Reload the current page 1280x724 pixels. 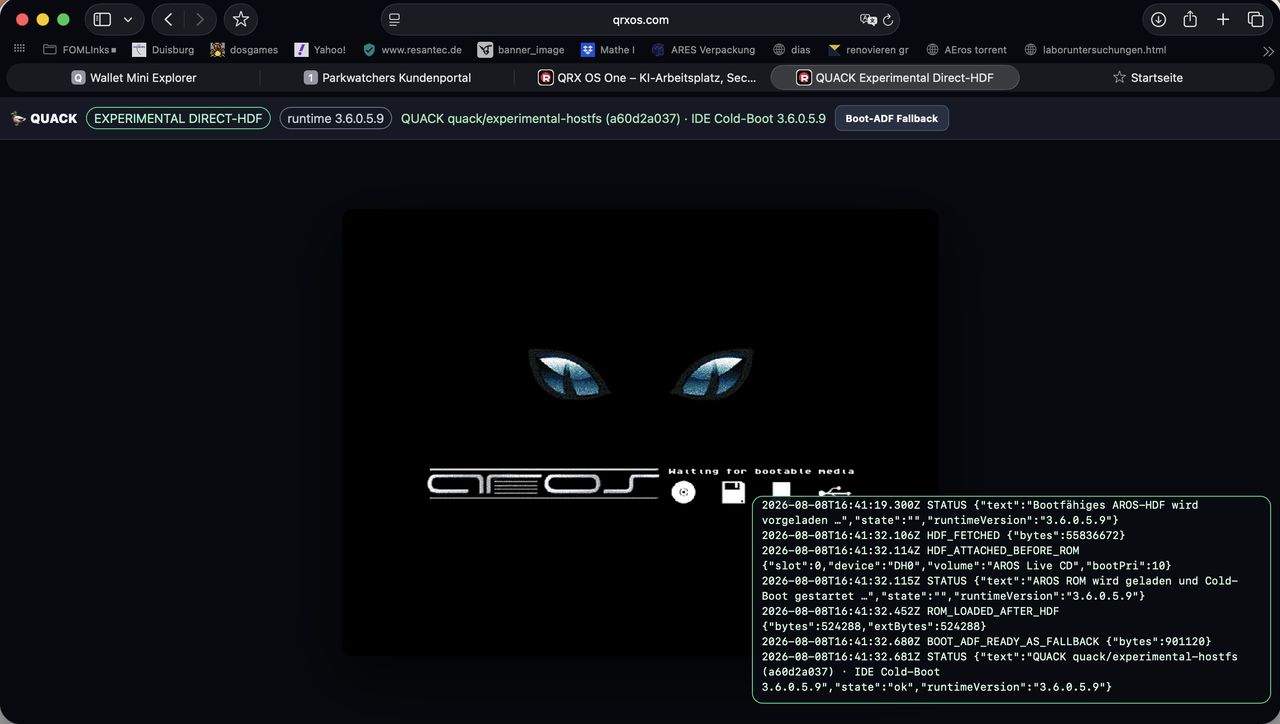[888, 19]
